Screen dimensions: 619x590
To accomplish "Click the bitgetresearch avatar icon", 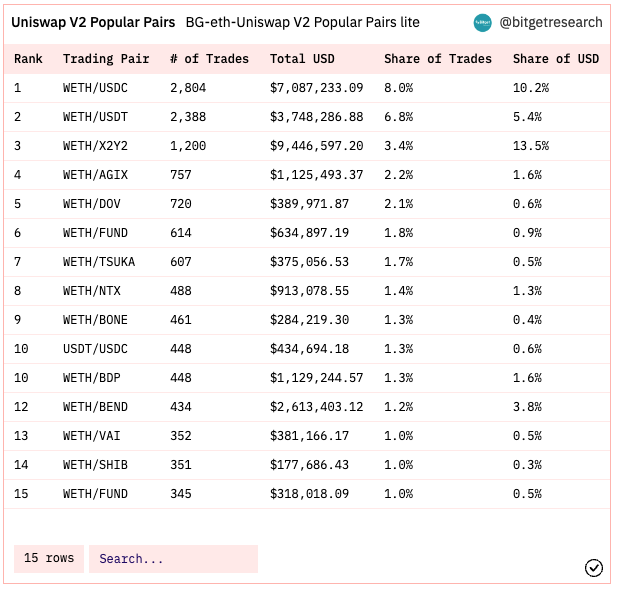I will pos(482,22).
